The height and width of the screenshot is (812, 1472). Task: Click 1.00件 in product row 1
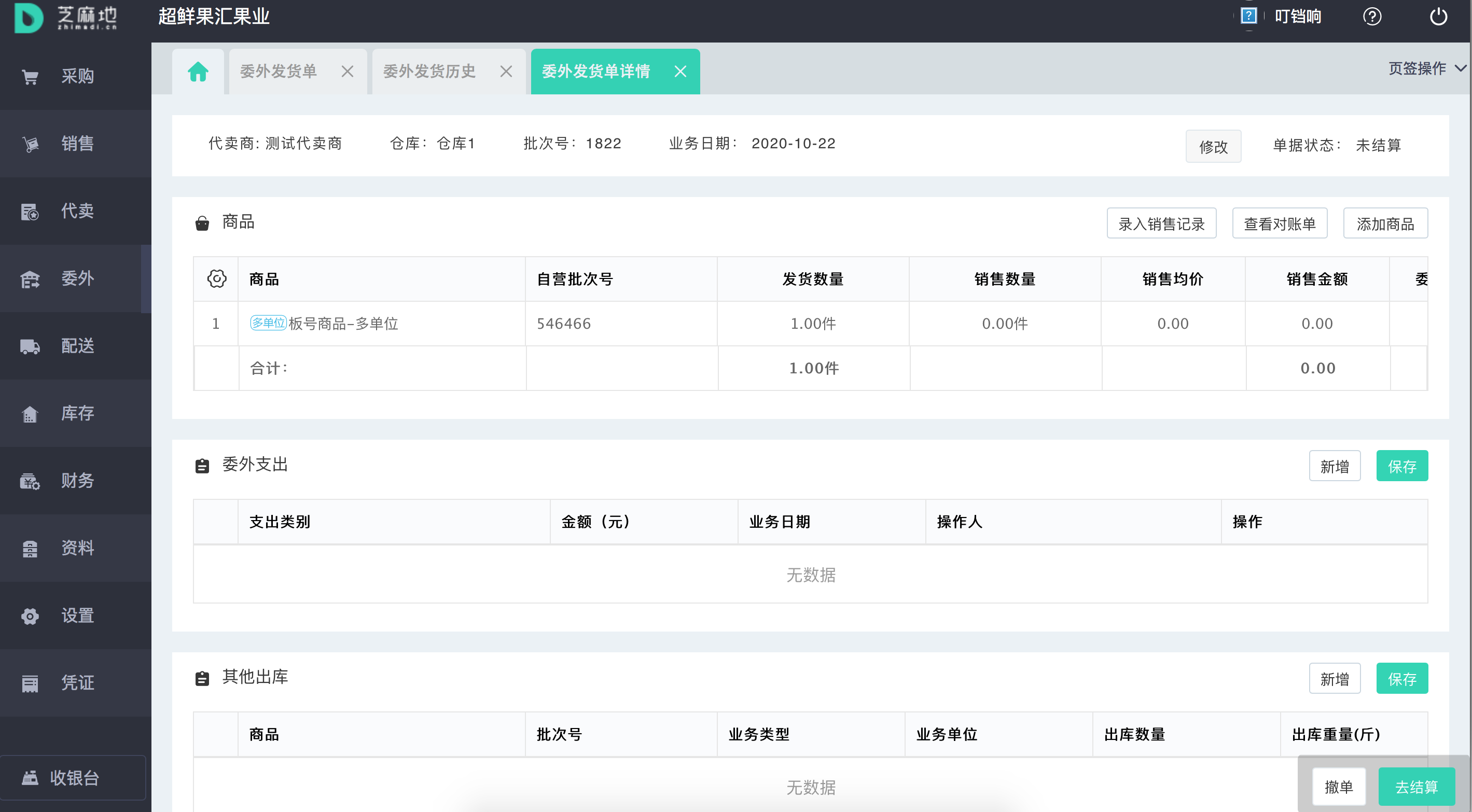coord(813,324)
